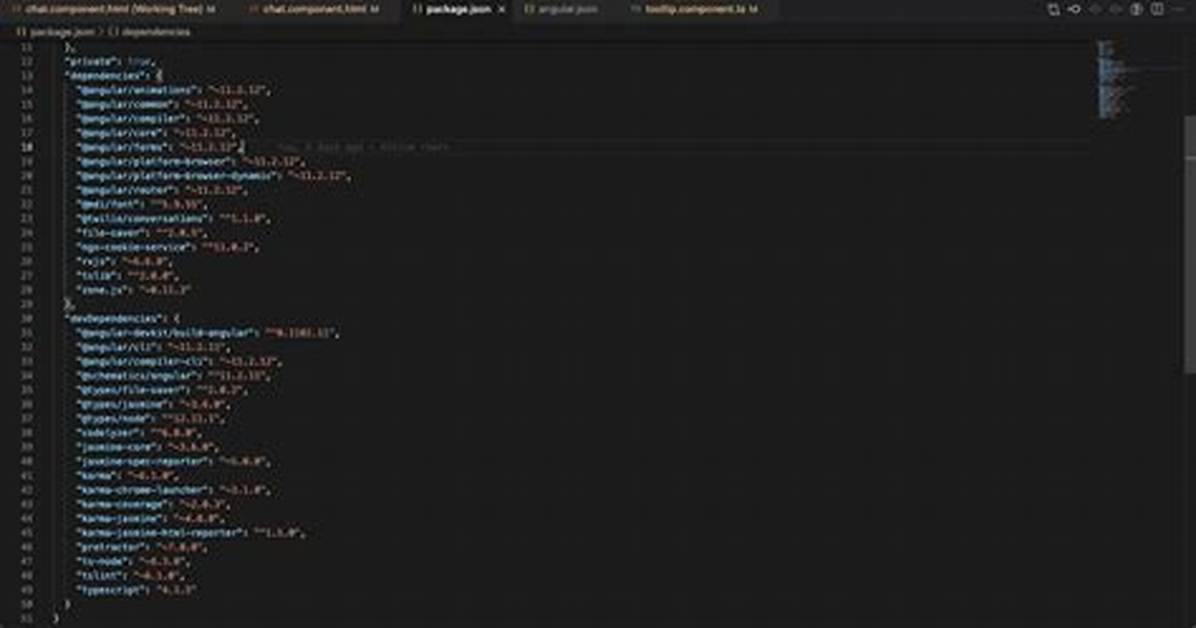The image size is (1196, 628).
Task: Close the package.json tab
Action: coord(501,9)
